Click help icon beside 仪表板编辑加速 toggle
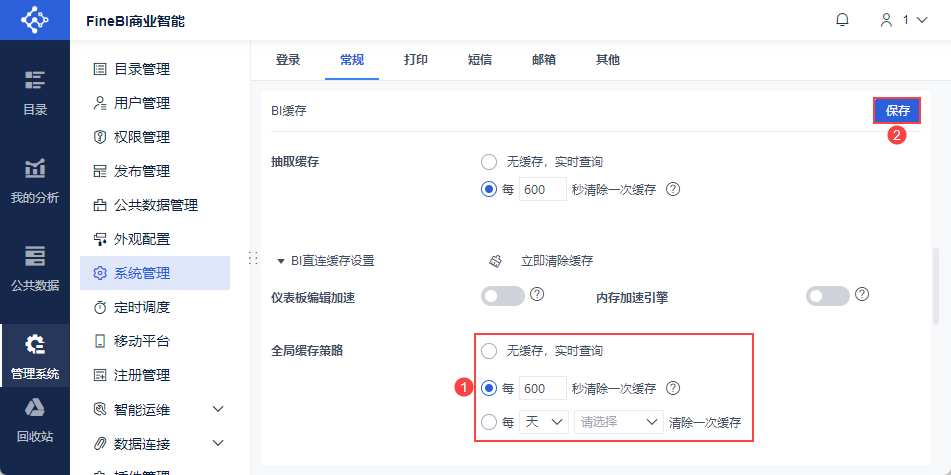Image resolution: width=951 pixels, height=475 pixels. pyautogui.click(x=537, y=294)
